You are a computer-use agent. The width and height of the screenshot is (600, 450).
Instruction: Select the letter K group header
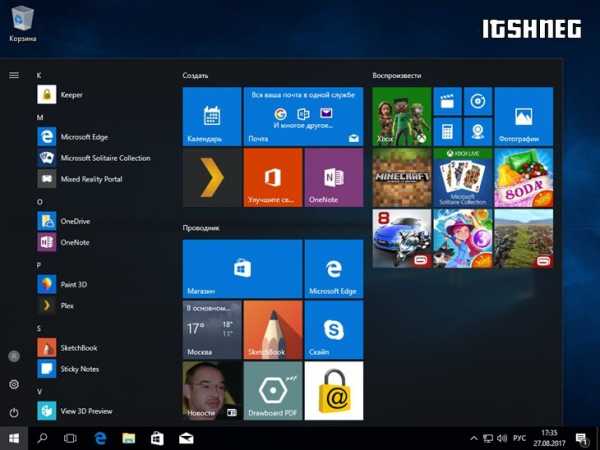(x=39, y=75)
